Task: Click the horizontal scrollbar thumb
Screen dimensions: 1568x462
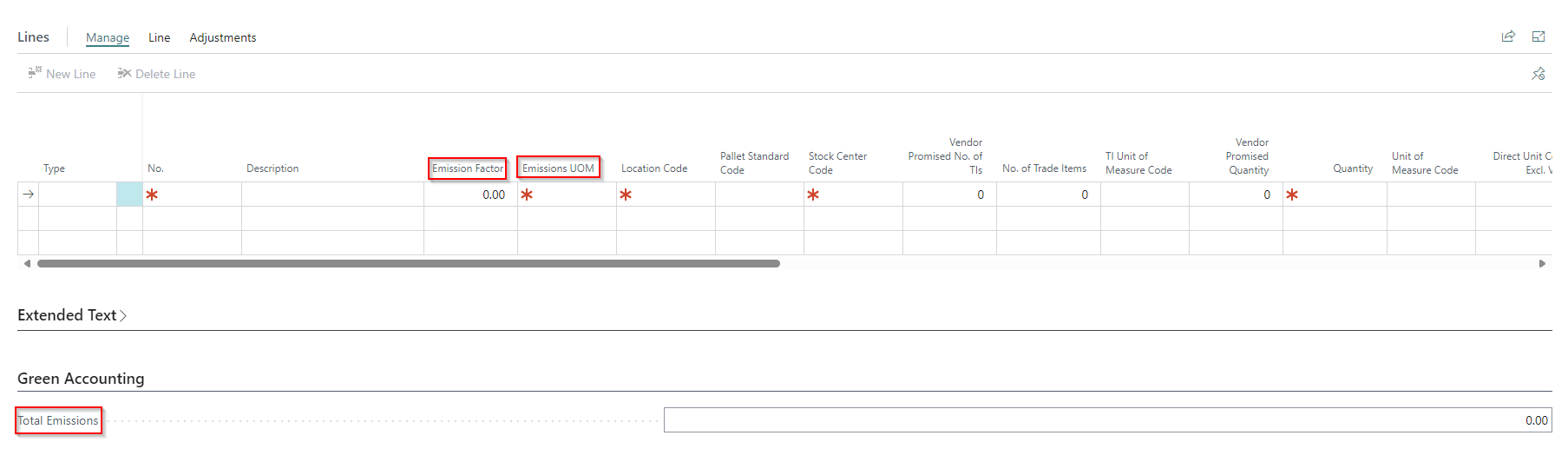Action: click(408, 263)
